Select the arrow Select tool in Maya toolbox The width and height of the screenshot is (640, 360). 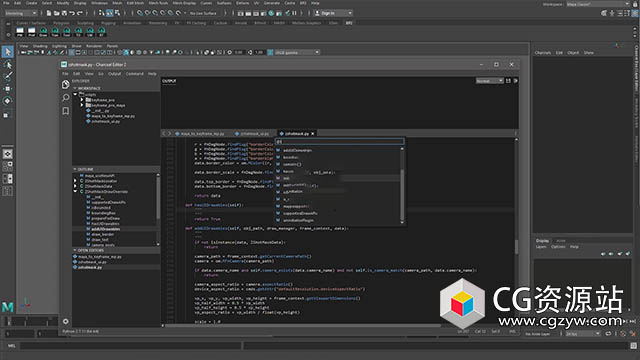(x=7, y=51)
